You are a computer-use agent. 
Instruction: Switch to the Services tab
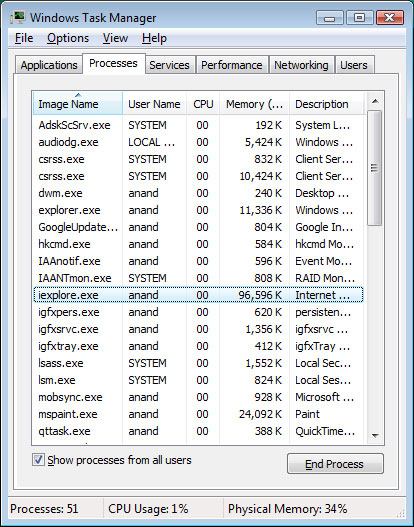point(169,65)
